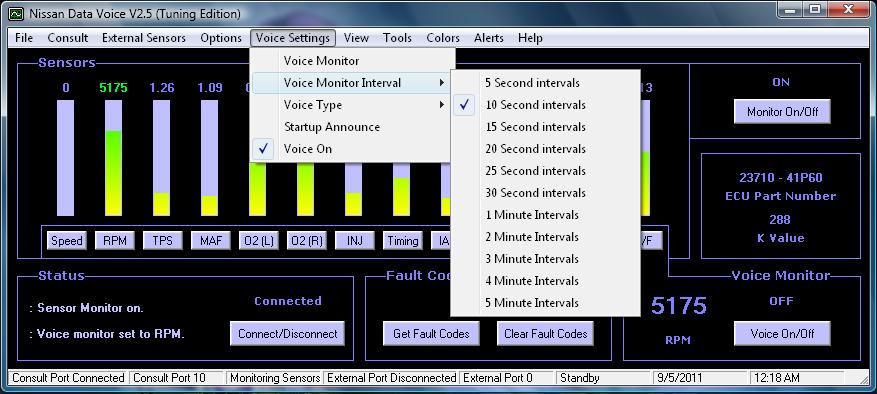Click the 9/5/2011 date field
The height and width of the screenshot is (394, 877).
[700, 378]
